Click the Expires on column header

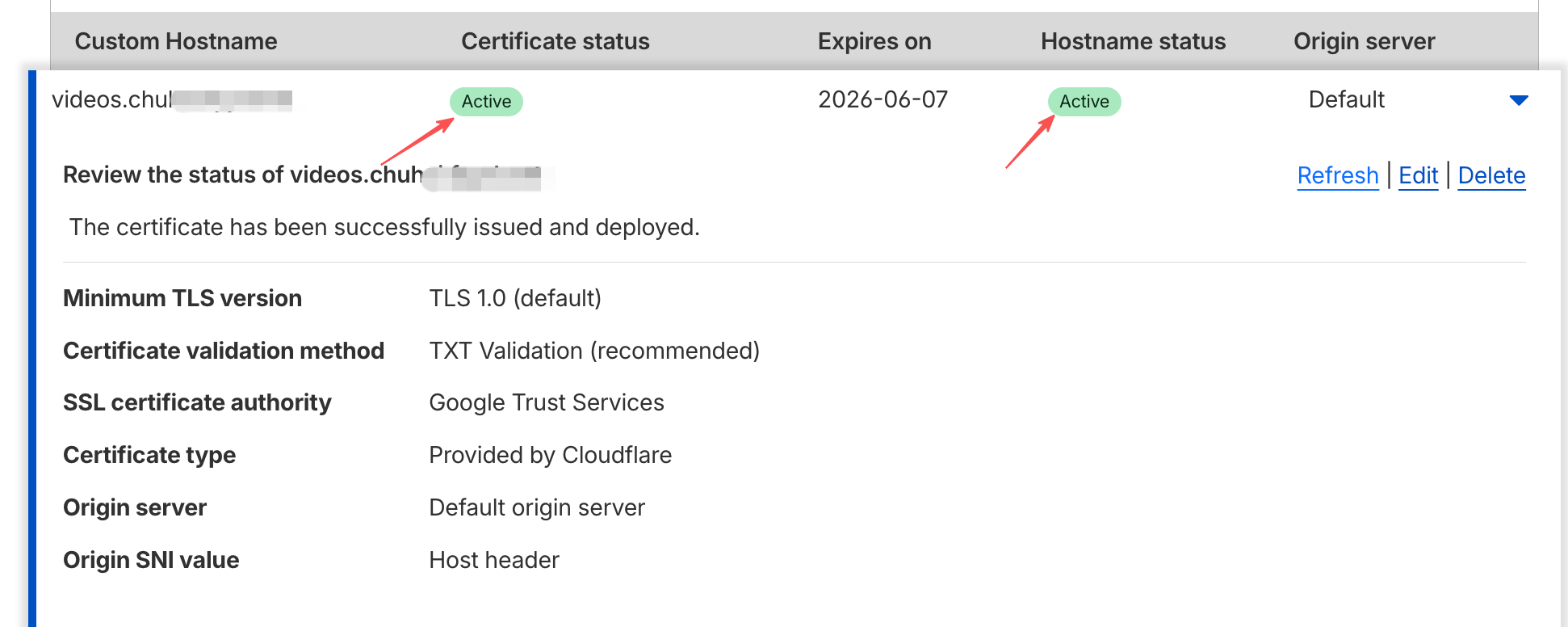coord(874,41)
